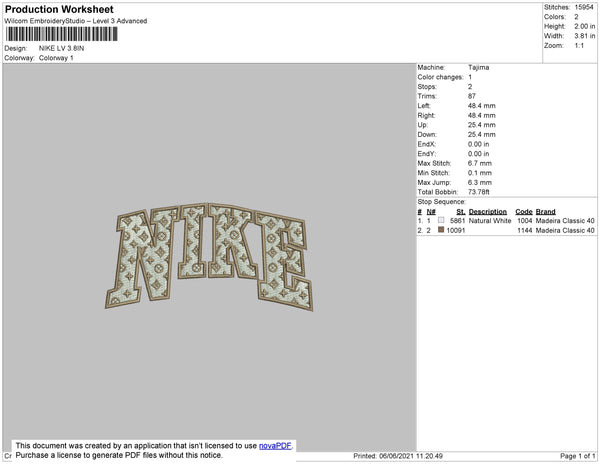
Task: Select the trims value 87
Action: (x=471, y=96)
